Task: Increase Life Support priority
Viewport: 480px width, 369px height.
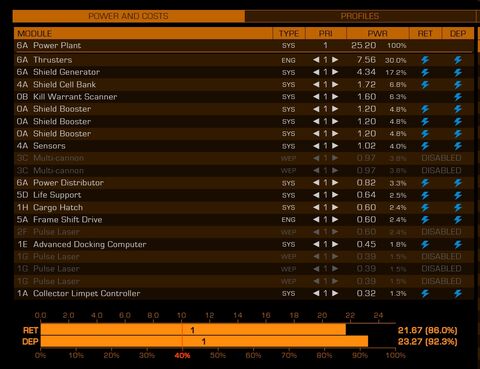Action: click(x=335, y=195)
